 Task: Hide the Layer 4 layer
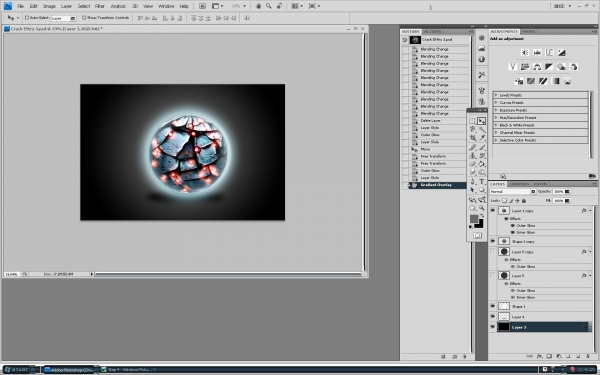coord(493,316)
